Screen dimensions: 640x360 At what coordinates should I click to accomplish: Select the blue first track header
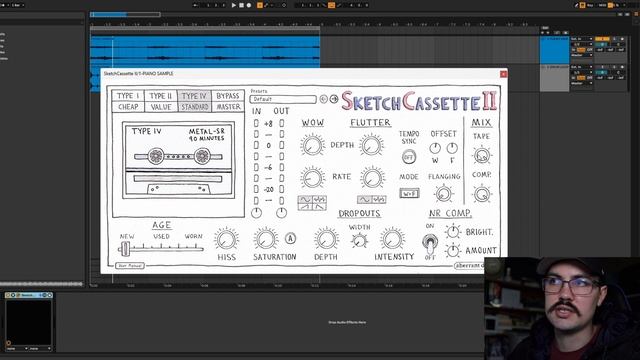(554, 50)
